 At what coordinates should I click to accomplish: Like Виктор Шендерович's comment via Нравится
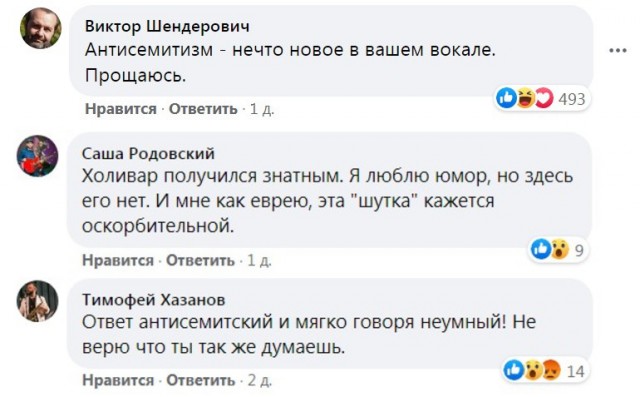click(121, 109)
